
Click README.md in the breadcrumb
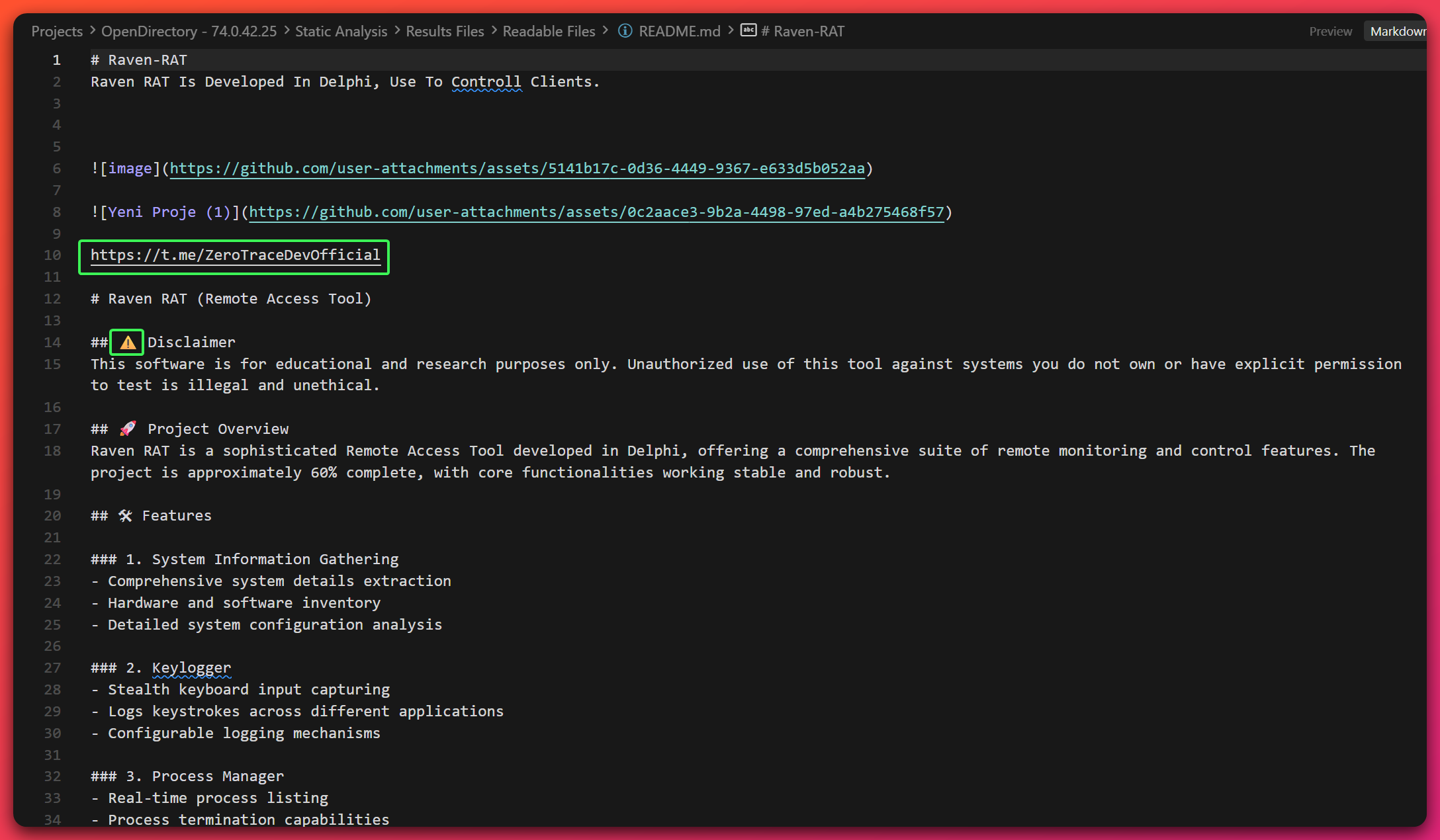point(679,30)
